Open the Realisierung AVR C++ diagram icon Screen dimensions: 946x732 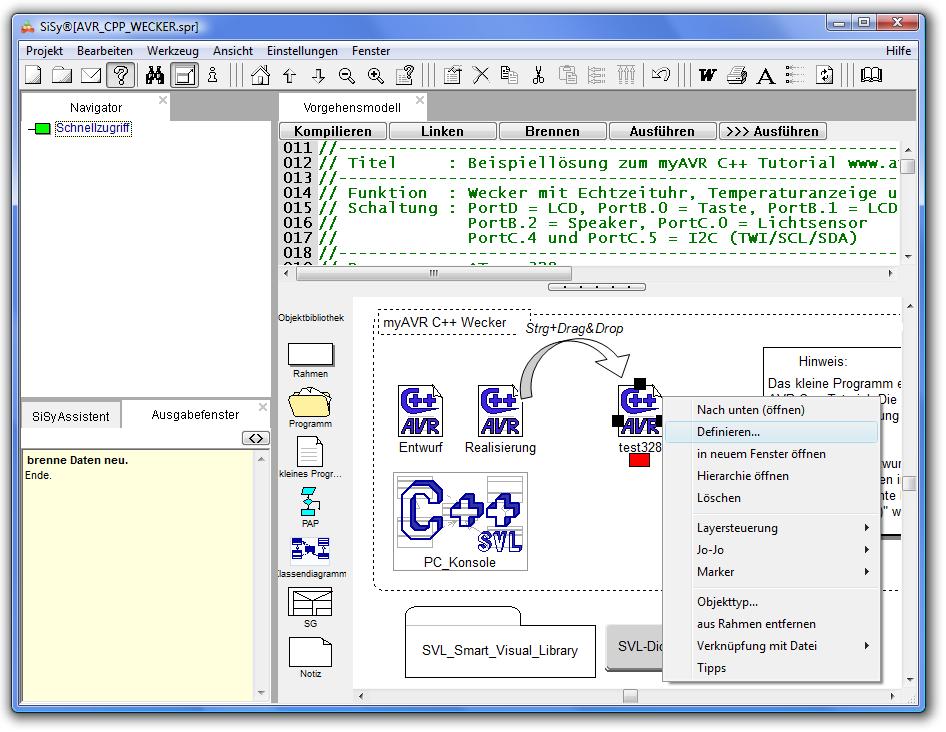(500, 411)
